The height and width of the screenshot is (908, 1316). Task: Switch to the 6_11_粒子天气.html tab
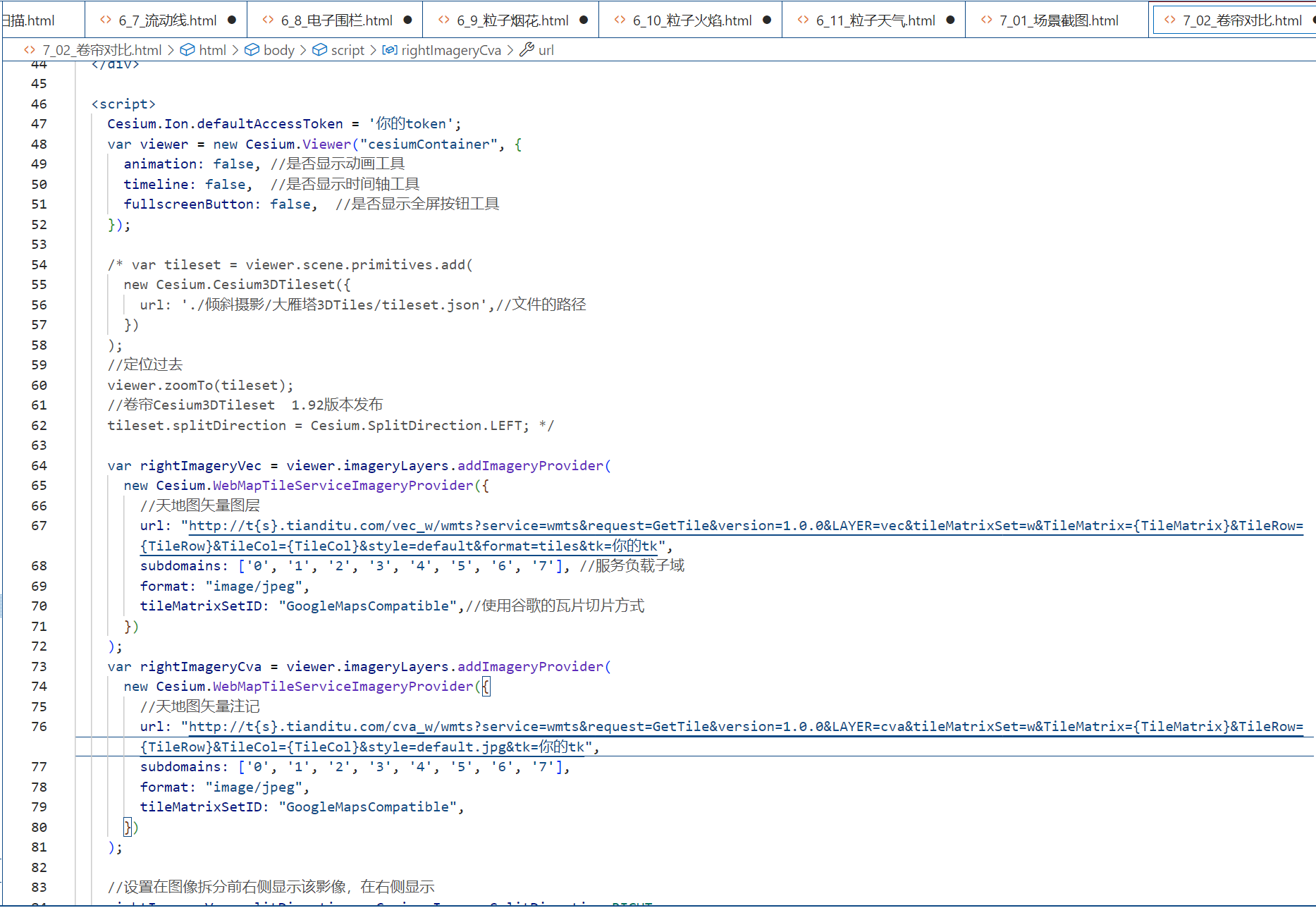click(x=875, y=20)
